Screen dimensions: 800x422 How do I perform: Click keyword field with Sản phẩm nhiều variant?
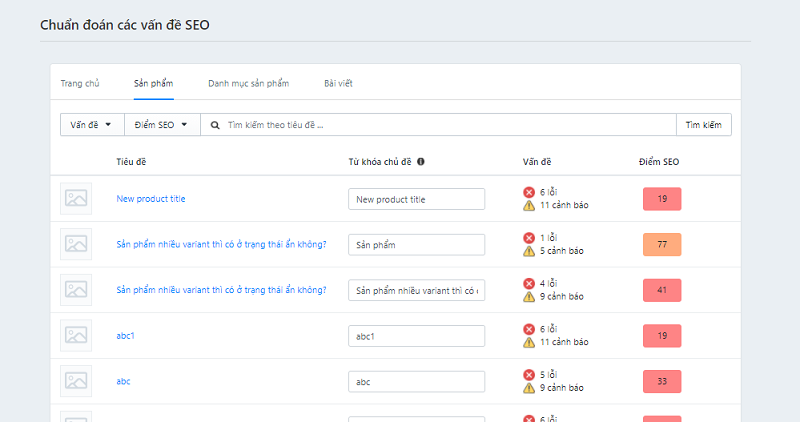click(x=417, y=290)
